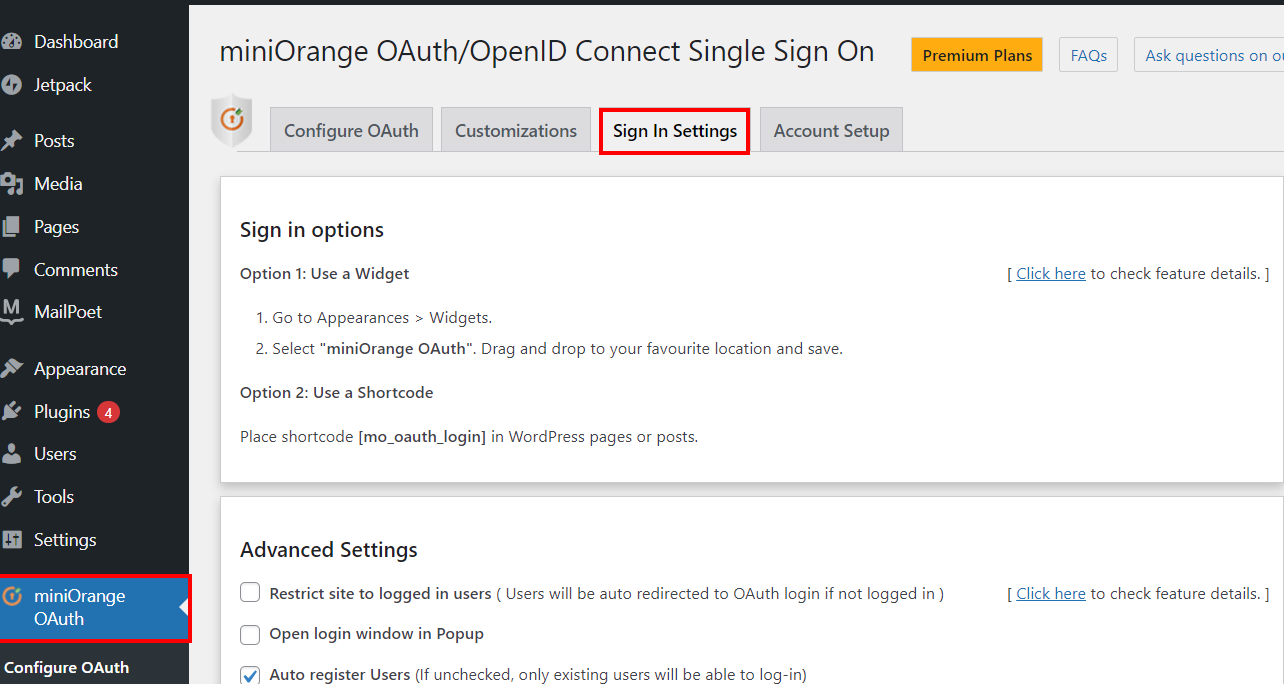Collapse arrow on miniOrange OAuth menu item
This screenshot has width=1284, height=684.
click(x=184, y=607)
